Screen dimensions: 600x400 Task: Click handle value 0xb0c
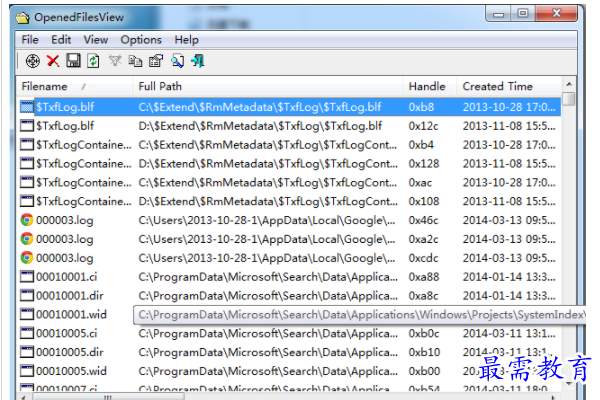click(423, 333)
